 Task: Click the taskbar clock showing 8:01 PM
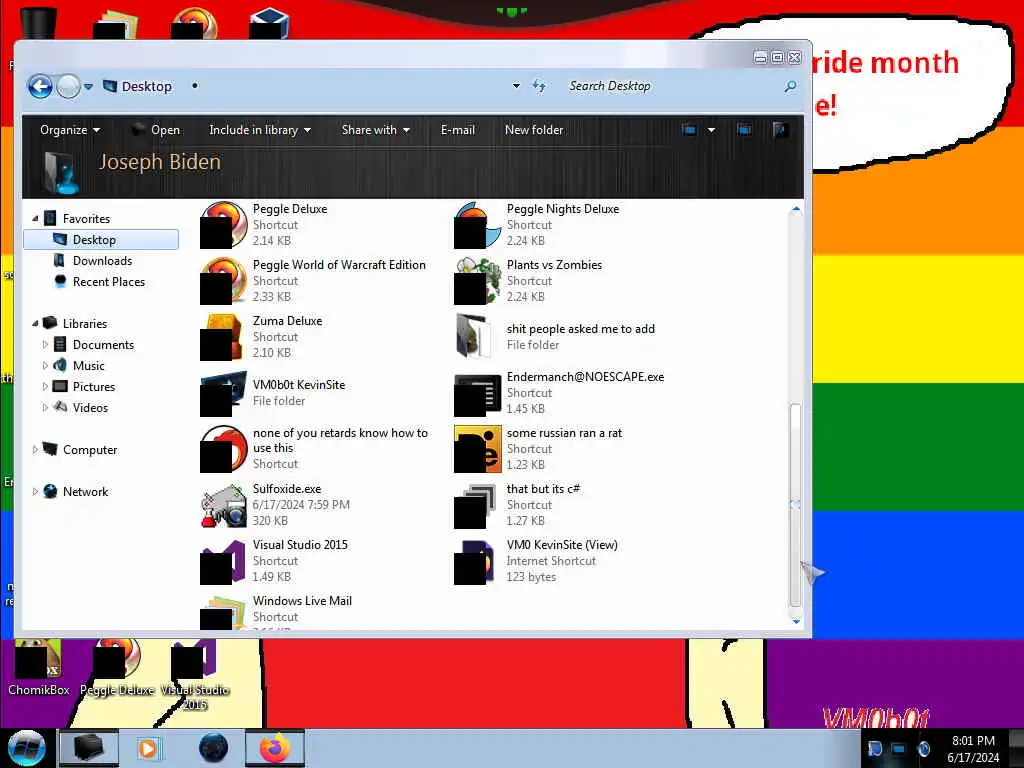pos(973,749)
